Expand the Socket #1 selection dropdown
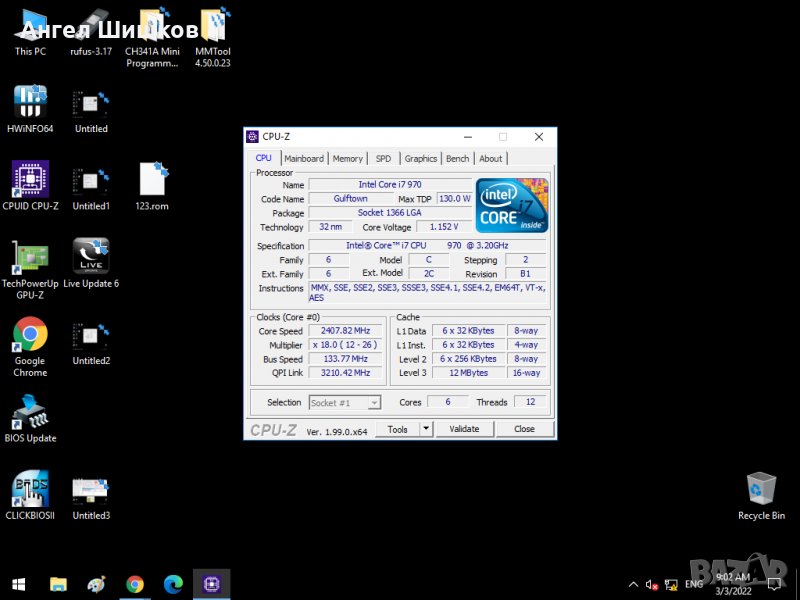800x600 pixels. tap(375, 403)
